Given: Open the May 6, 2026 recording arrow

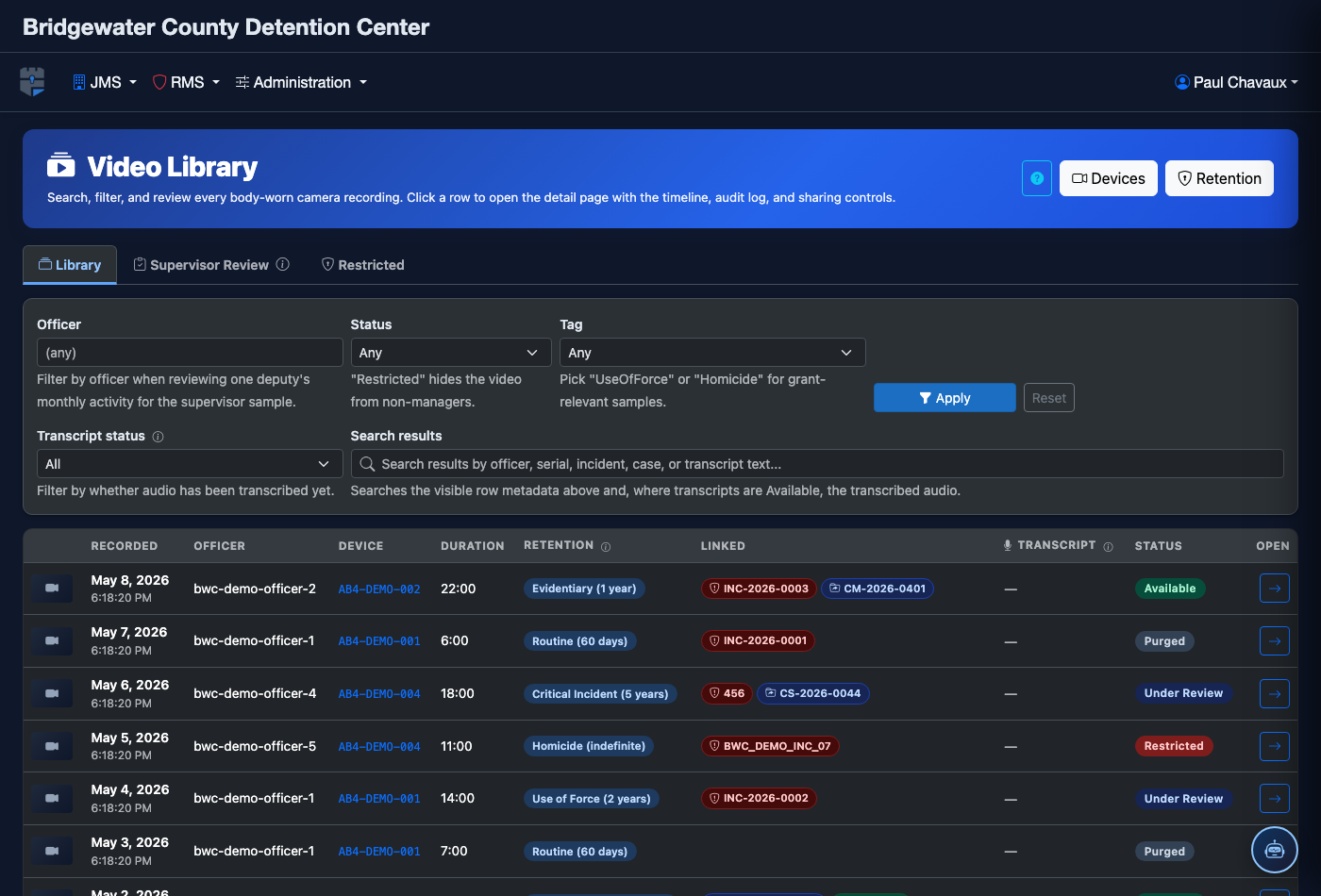Looking at the screenshot, I should click(x=1275, y=693).
